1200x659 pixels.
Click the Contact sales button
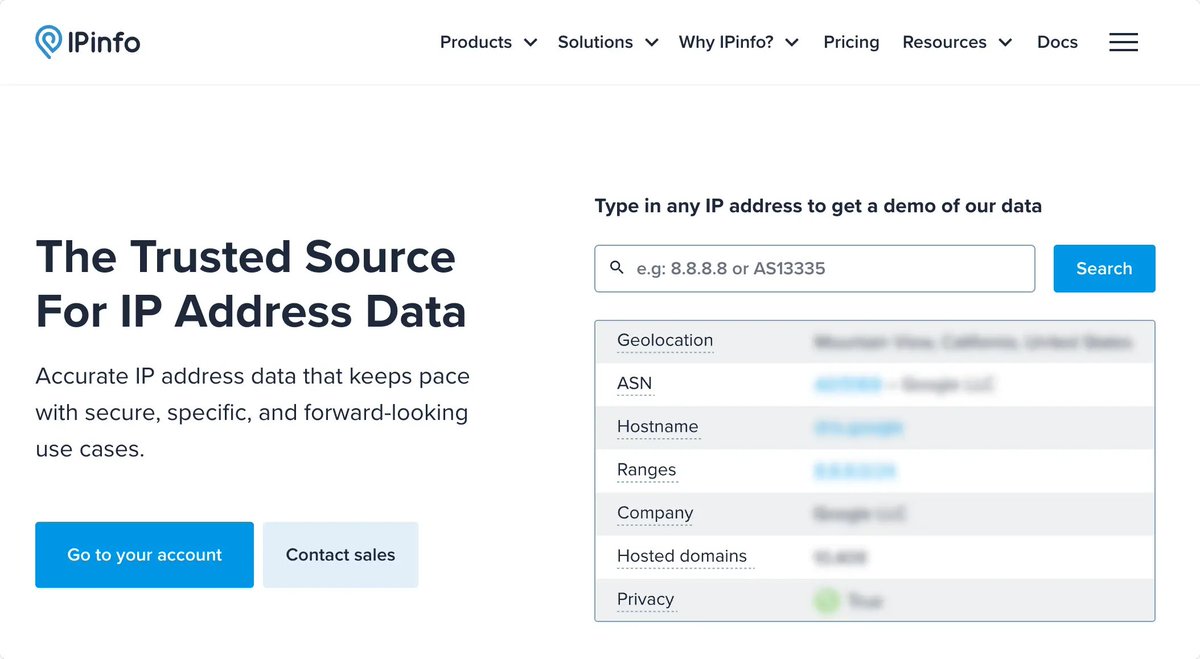(x=340, y=554)
